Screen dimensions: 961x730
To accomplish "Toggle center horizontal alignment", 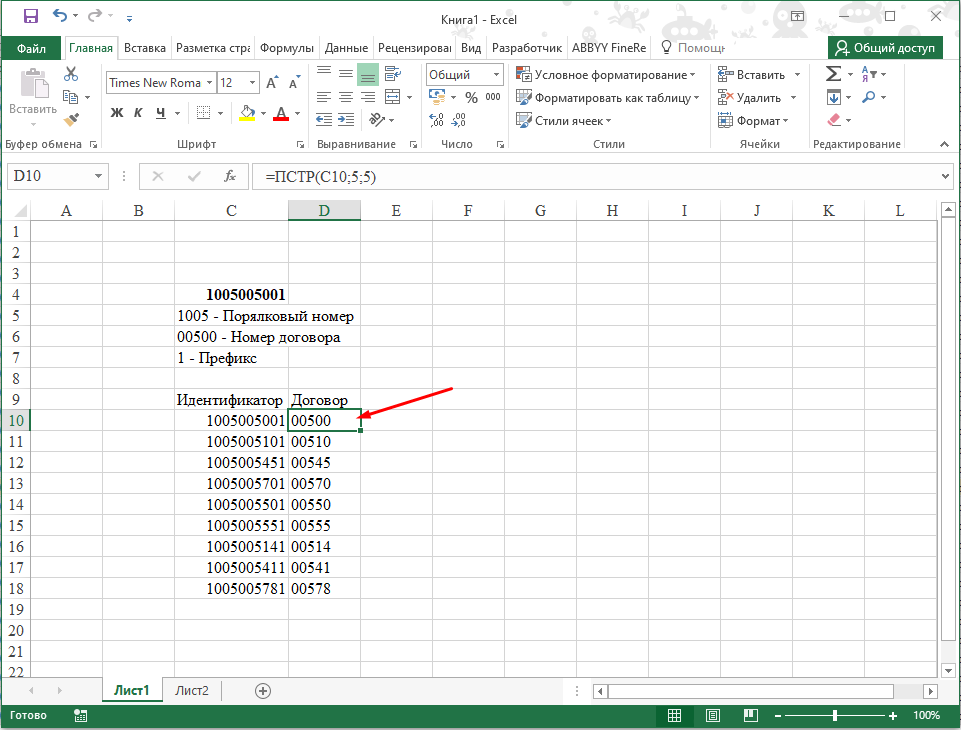I will (x=346, y=97).
